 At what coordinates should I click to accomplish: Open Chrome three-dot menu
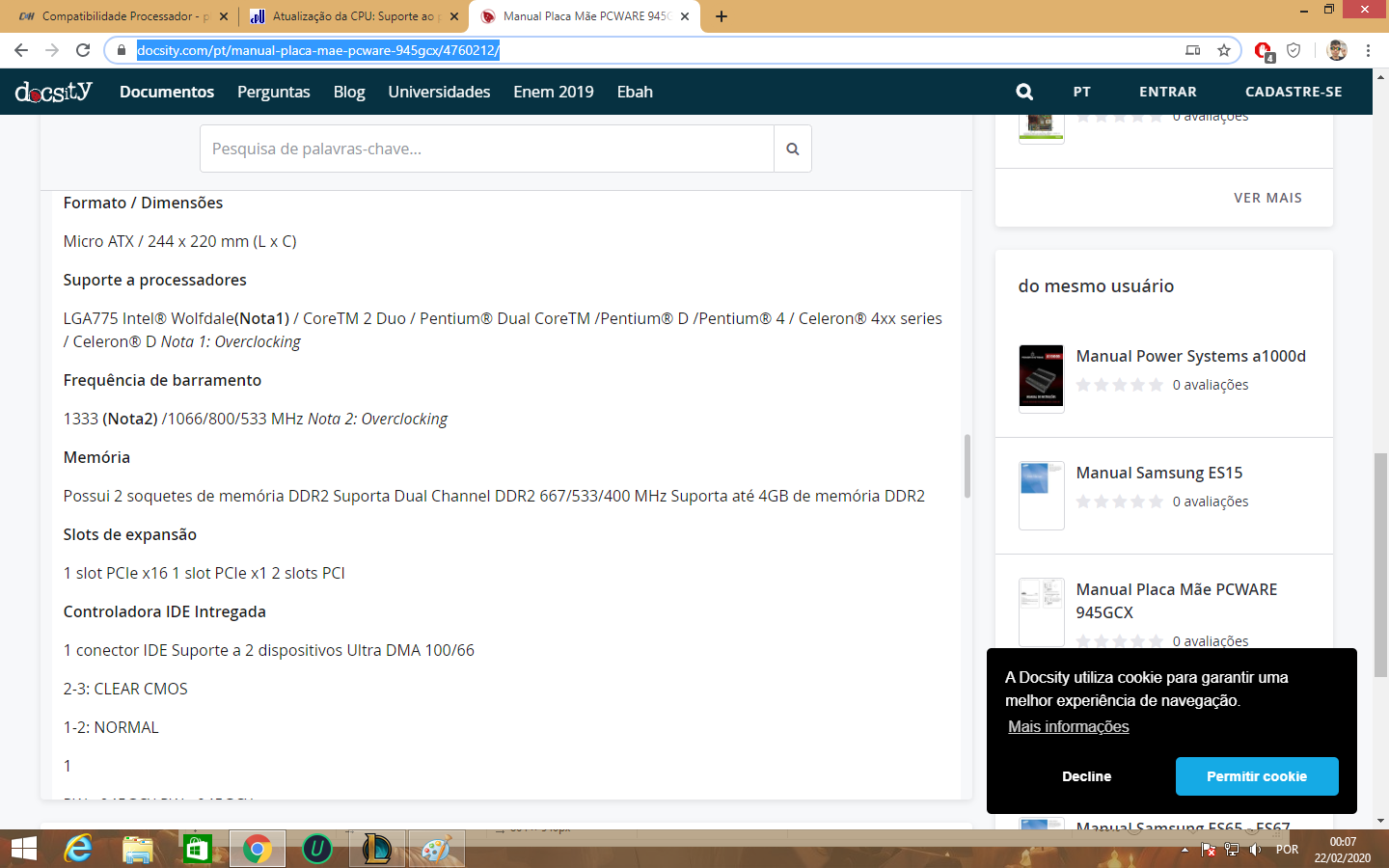point(1368,50)
